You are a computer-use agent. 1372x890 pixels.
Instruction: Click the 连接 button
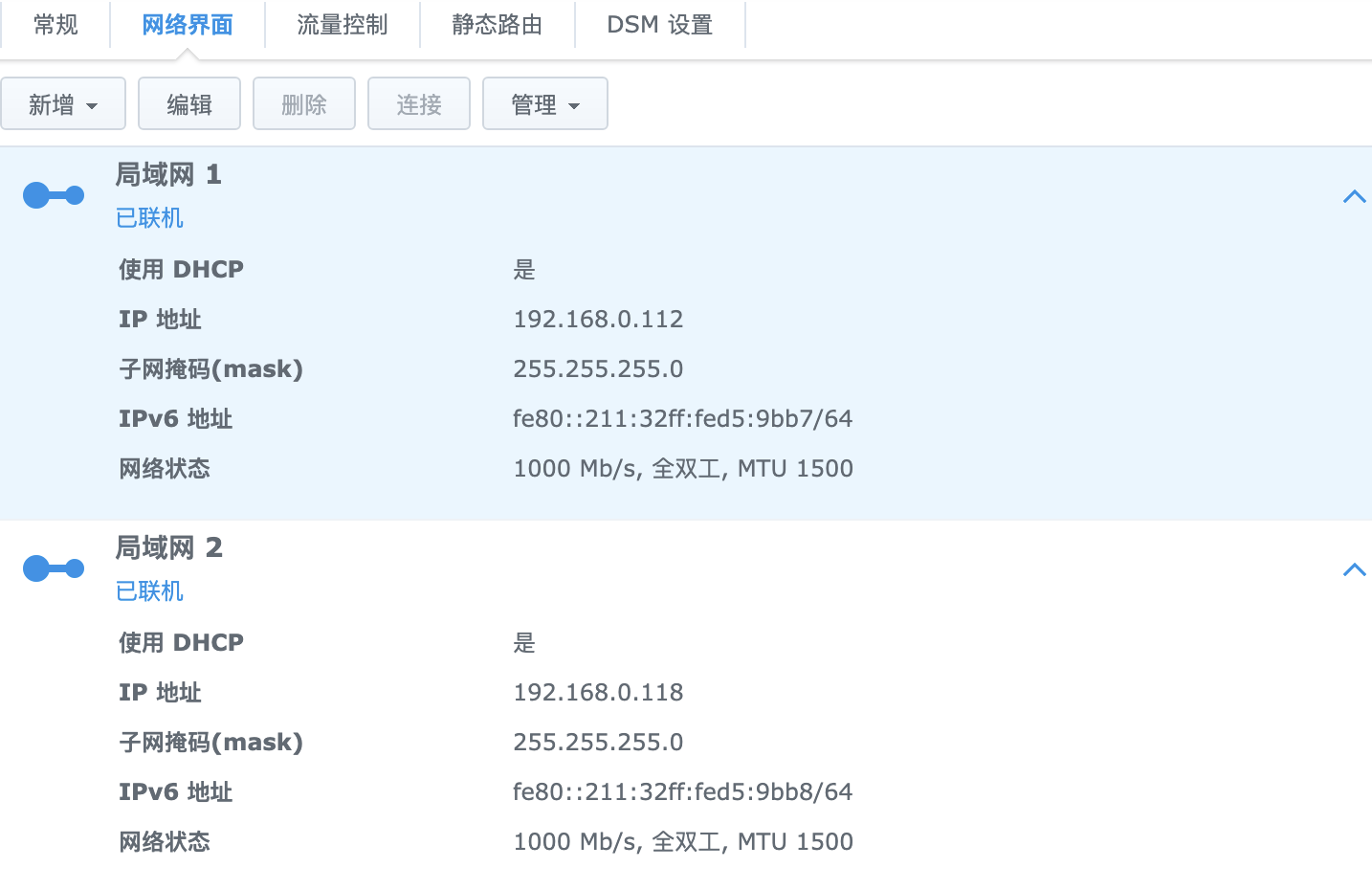click(x=419, y=103)
